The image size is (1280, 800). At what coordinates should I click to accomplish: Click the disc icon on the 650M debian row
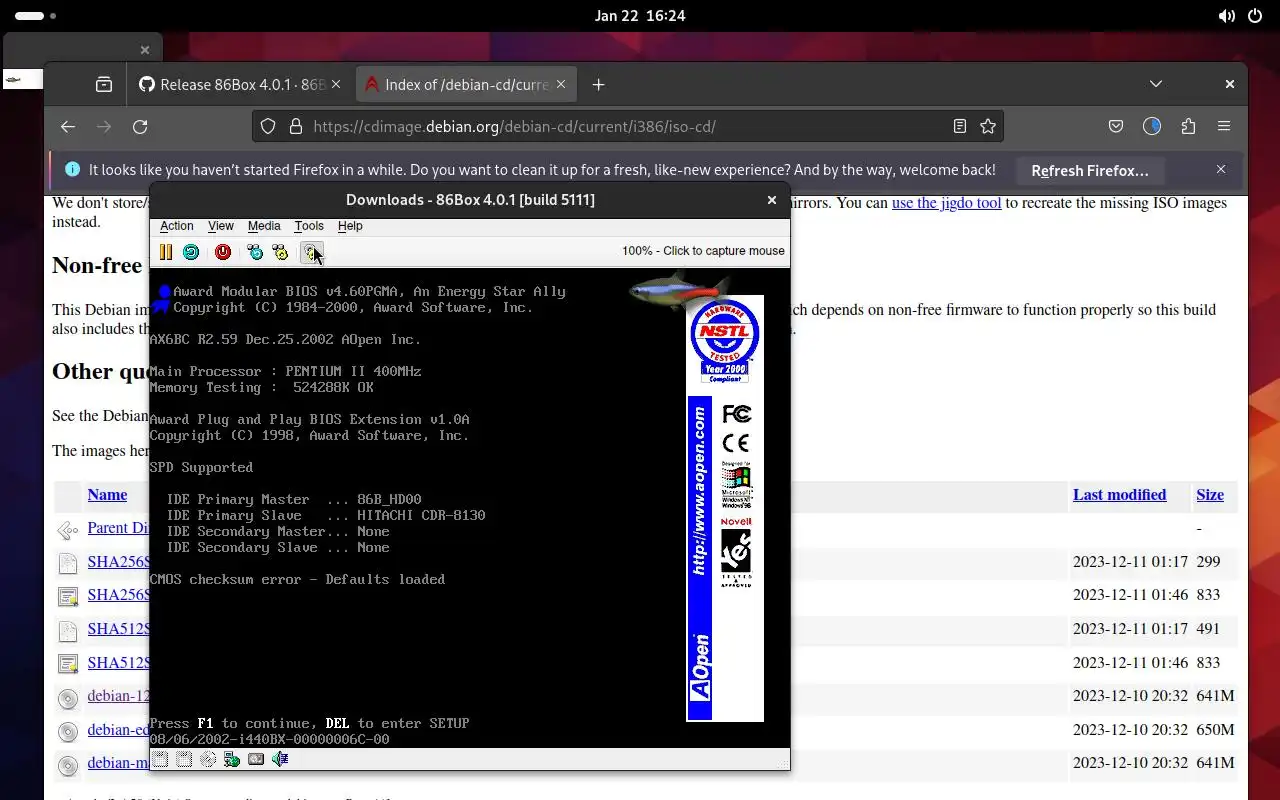(x=67, y=731)
